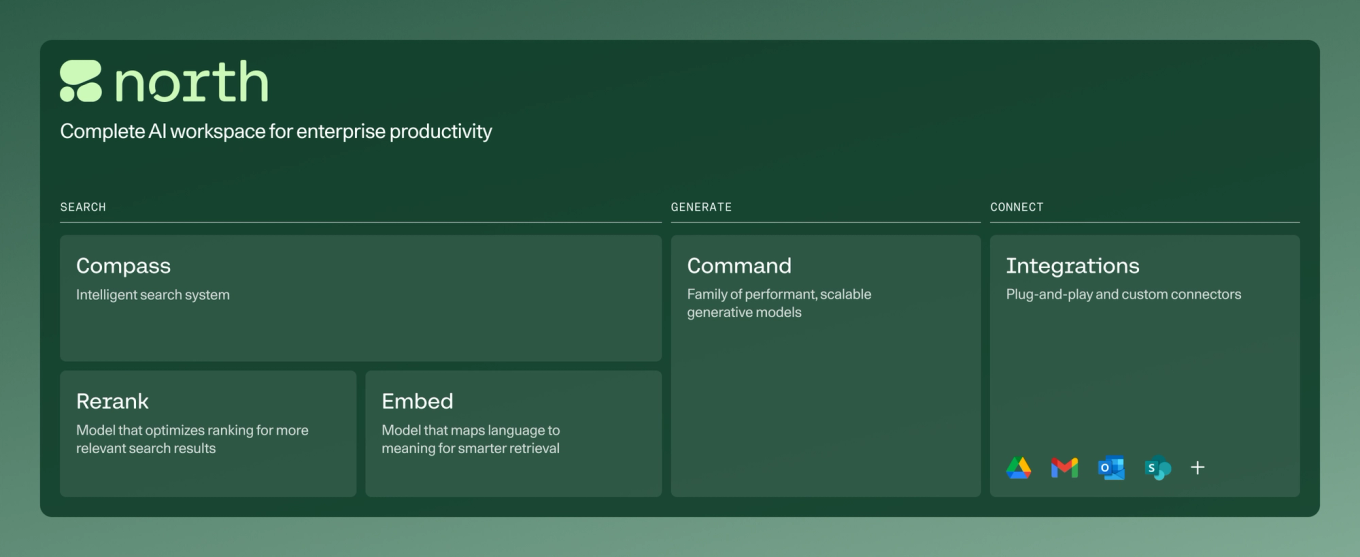Click the Command title text
The height and width of the screenshot is (557, 1360).
pos(739,266)
